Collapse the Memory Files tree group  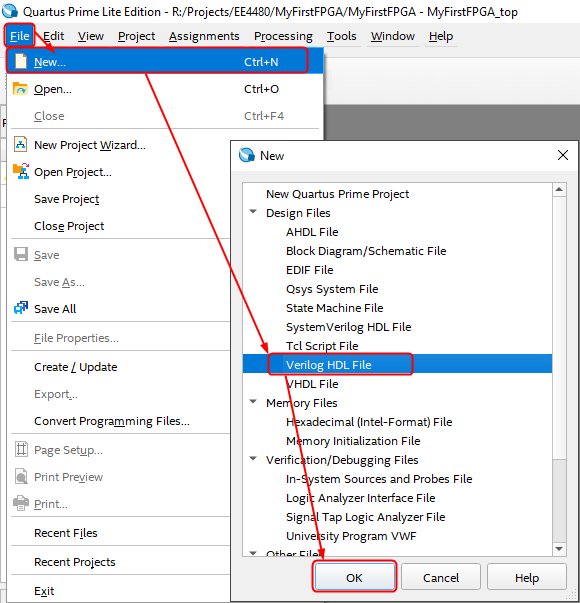(253, 401)
